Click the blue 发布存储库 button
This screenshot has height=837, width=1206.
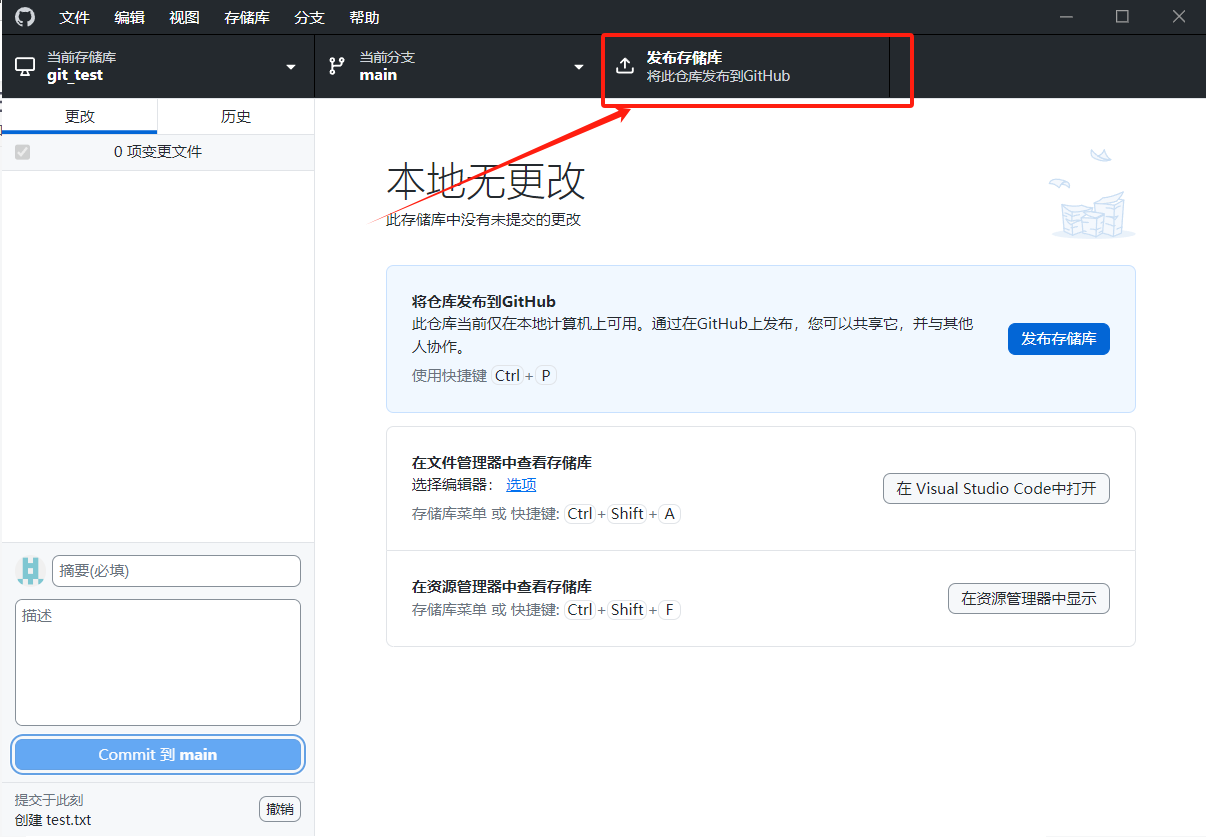[1058, 339]
